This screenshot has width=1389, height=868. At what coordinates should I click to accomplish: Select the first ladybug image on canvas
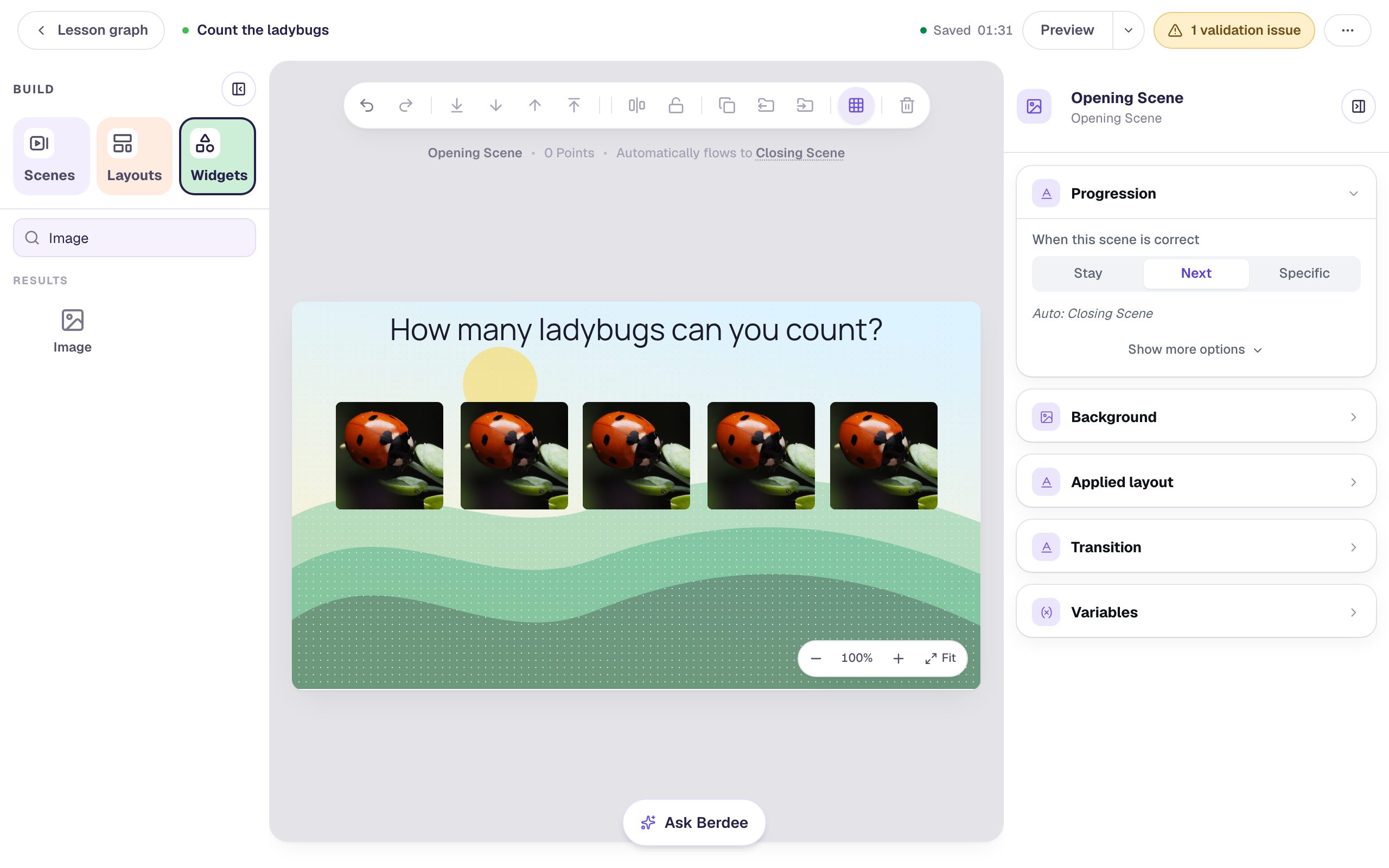(389, 456)
